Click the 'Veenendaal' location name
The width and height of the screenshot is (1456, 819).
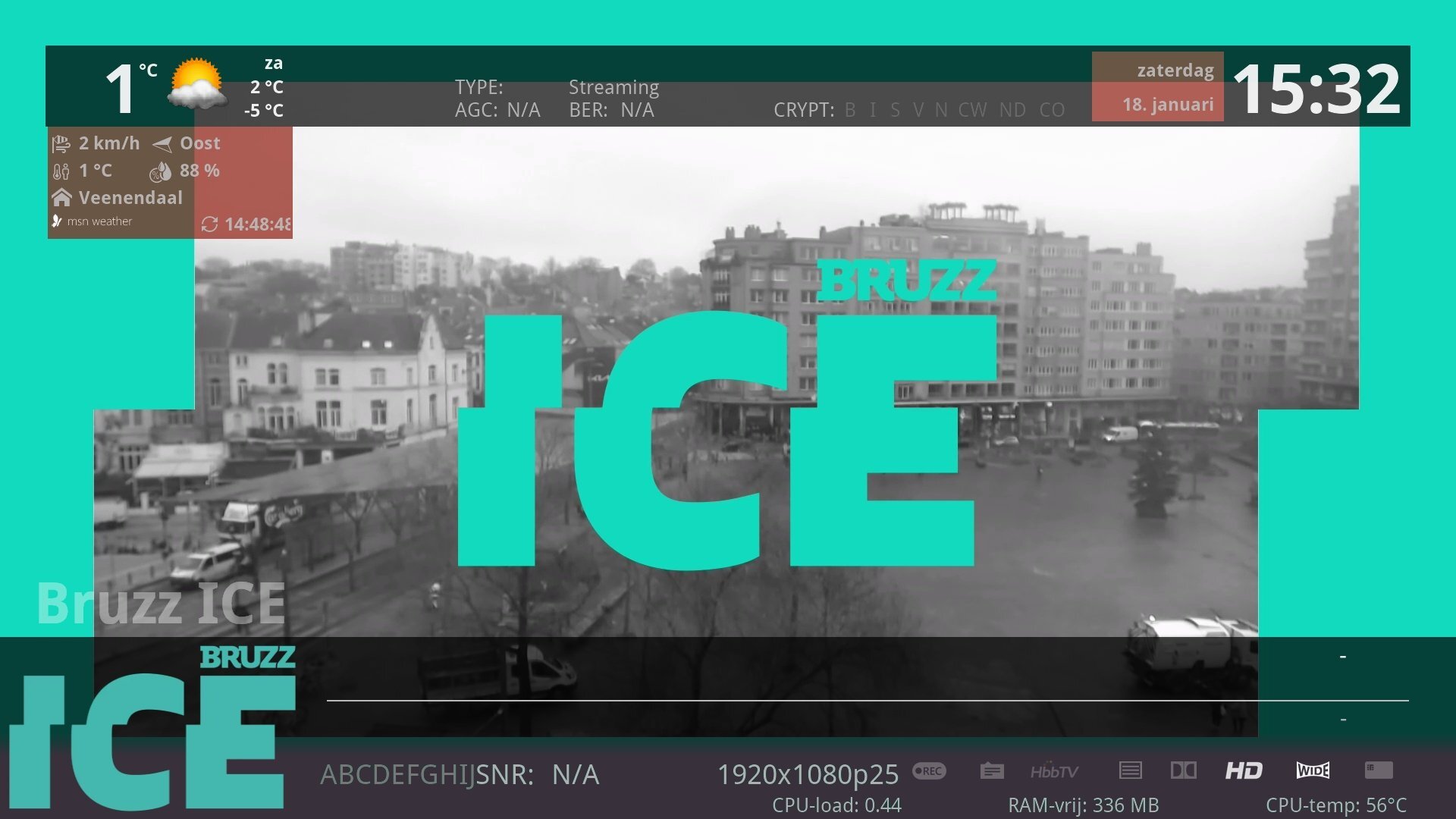click(130, 198)
